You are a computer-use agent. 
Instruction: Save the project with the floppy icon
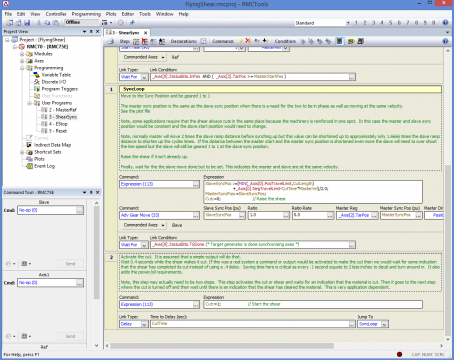27,23
